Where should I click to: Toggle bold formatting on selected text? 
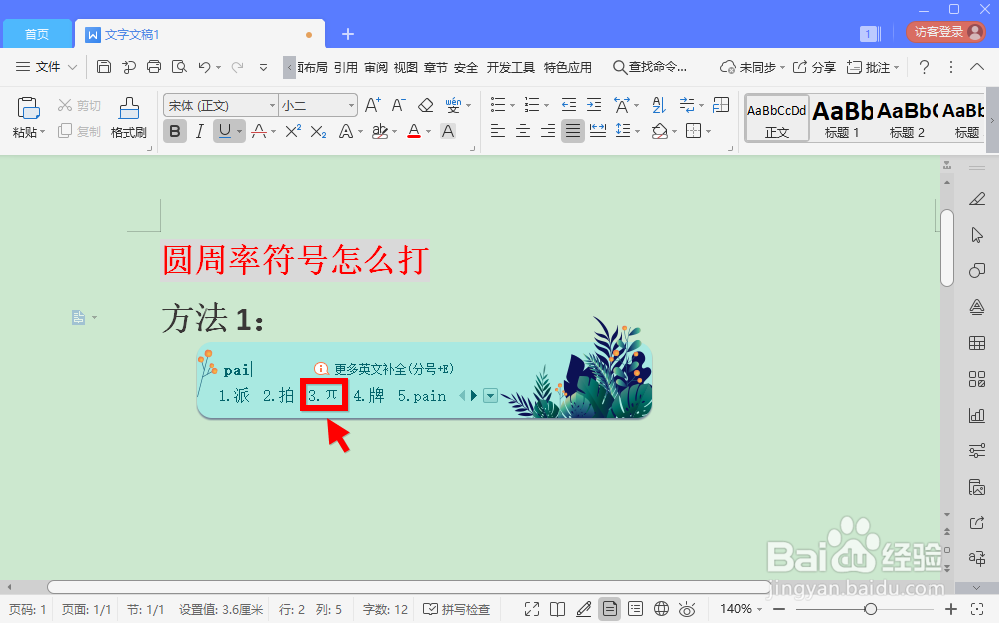point(174,131)
